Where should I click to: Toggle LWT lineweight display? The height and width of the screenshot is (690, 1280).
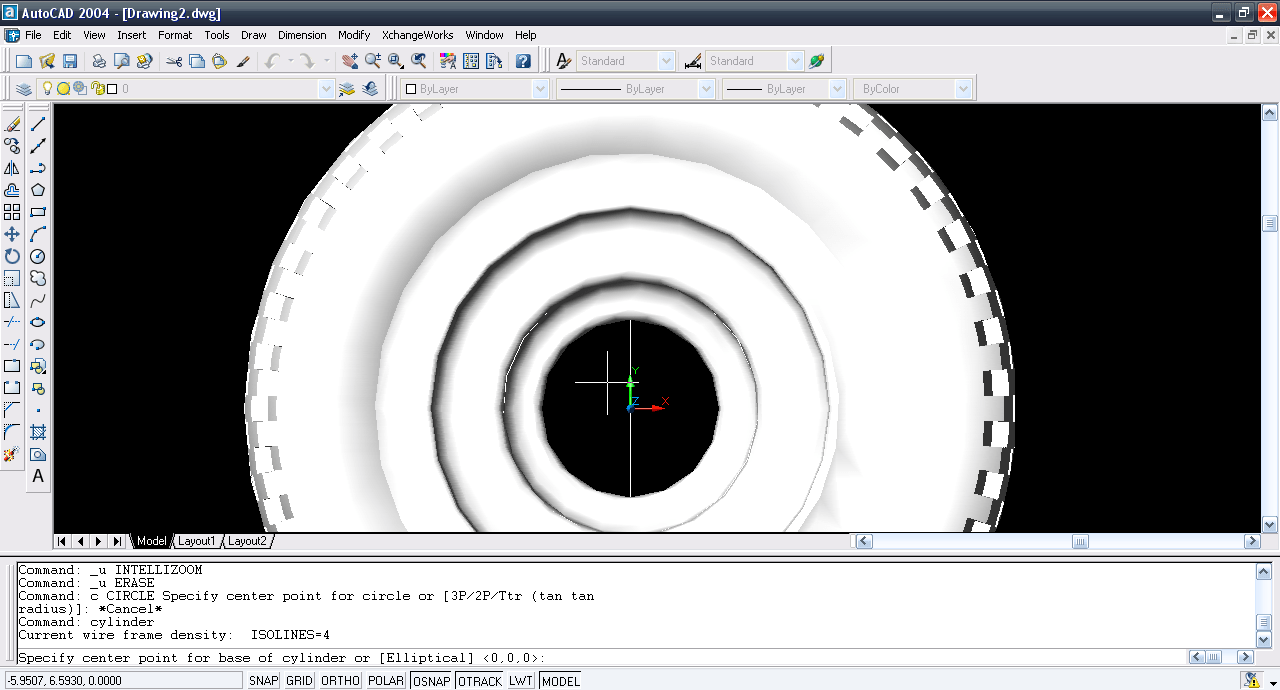tap(521, 680)
